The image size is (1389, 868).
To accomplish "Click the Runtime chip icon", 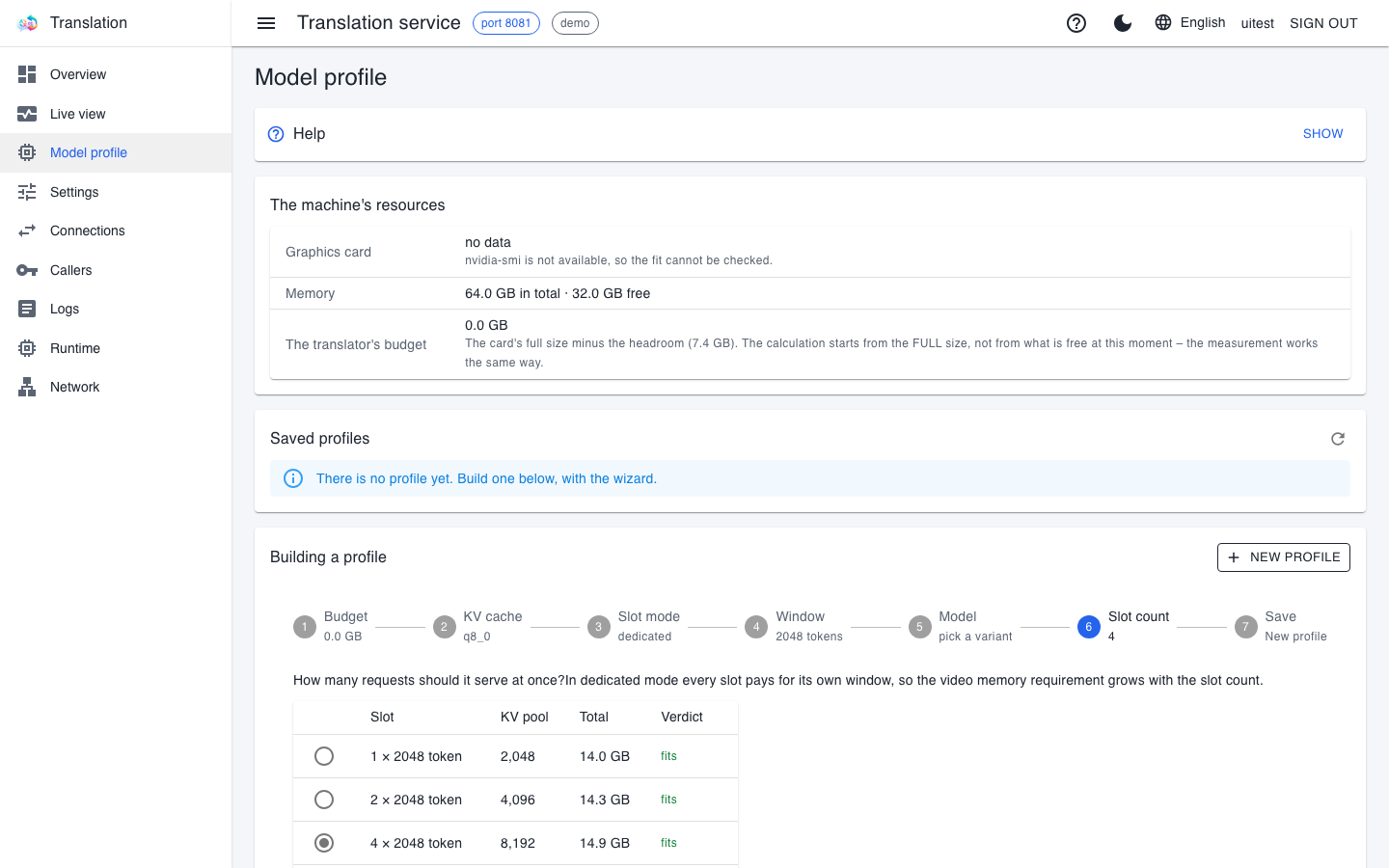I will [27, 348].
